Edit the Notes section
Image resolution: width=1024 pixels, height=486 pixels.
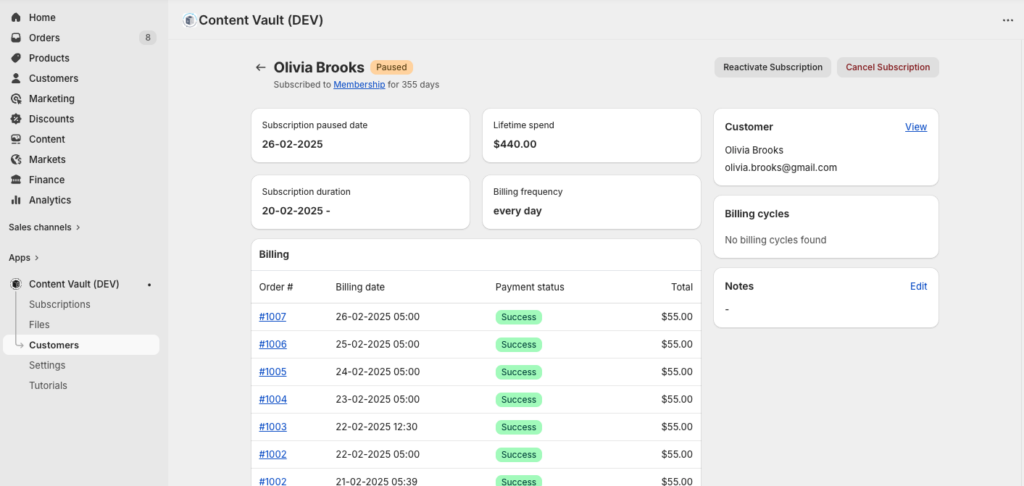pyautogui.click(x=918, y=286)
